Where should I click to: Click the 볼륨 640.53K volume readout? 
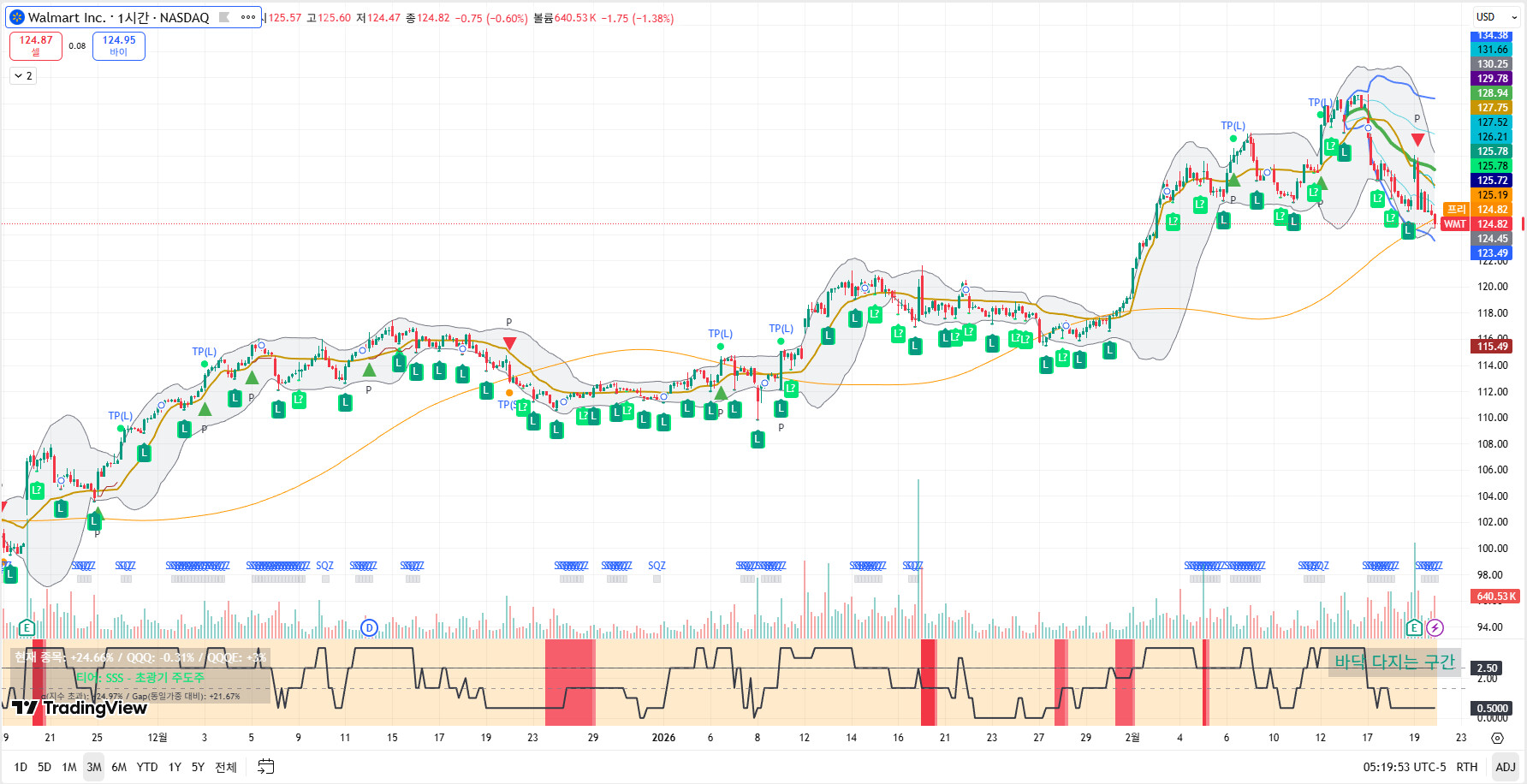coord(565,18)
